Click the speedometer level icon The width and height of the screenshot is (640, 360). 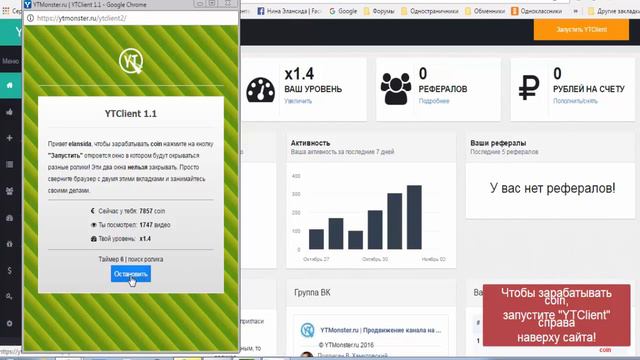click(260, 89)
